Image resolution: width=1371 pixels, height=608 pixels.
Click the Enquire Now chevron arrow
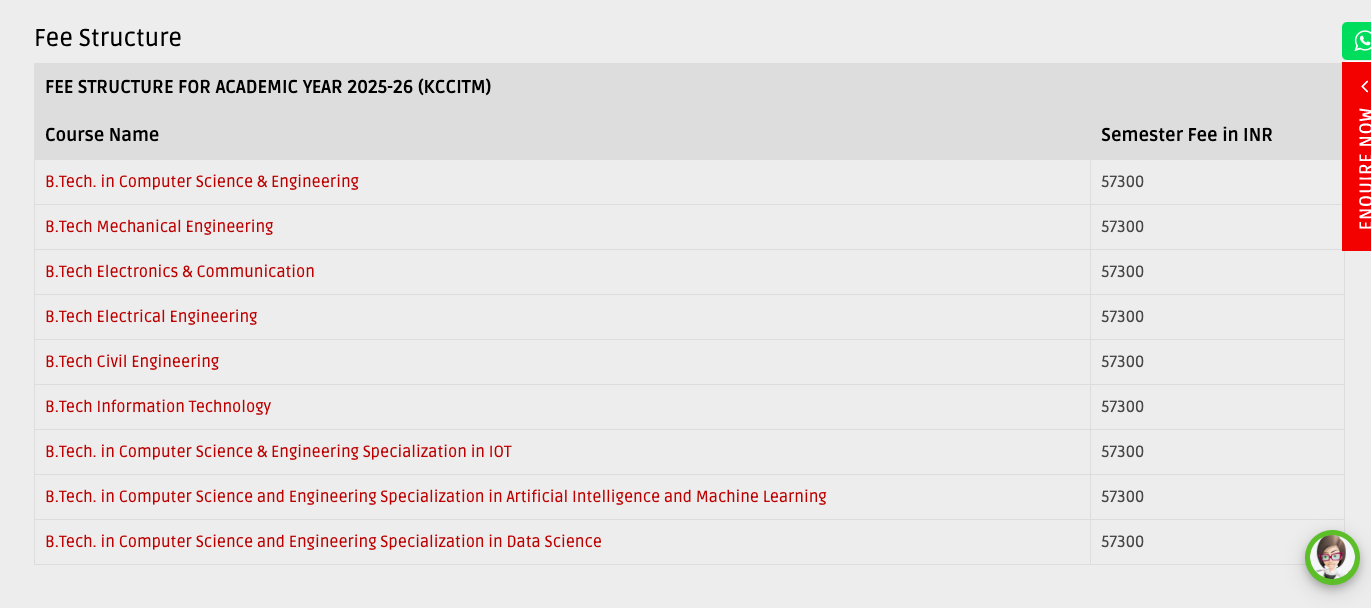[x=1365, y=87]
